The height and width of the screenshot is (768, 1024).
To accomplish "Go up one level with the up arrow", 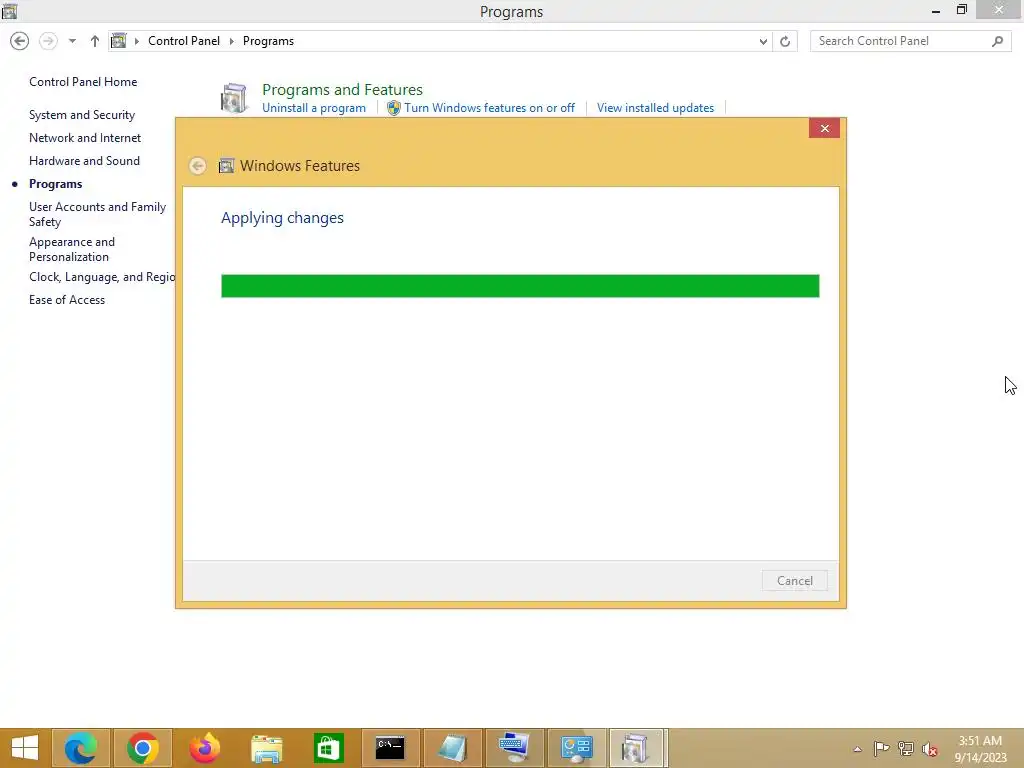I will coord(95,41).
